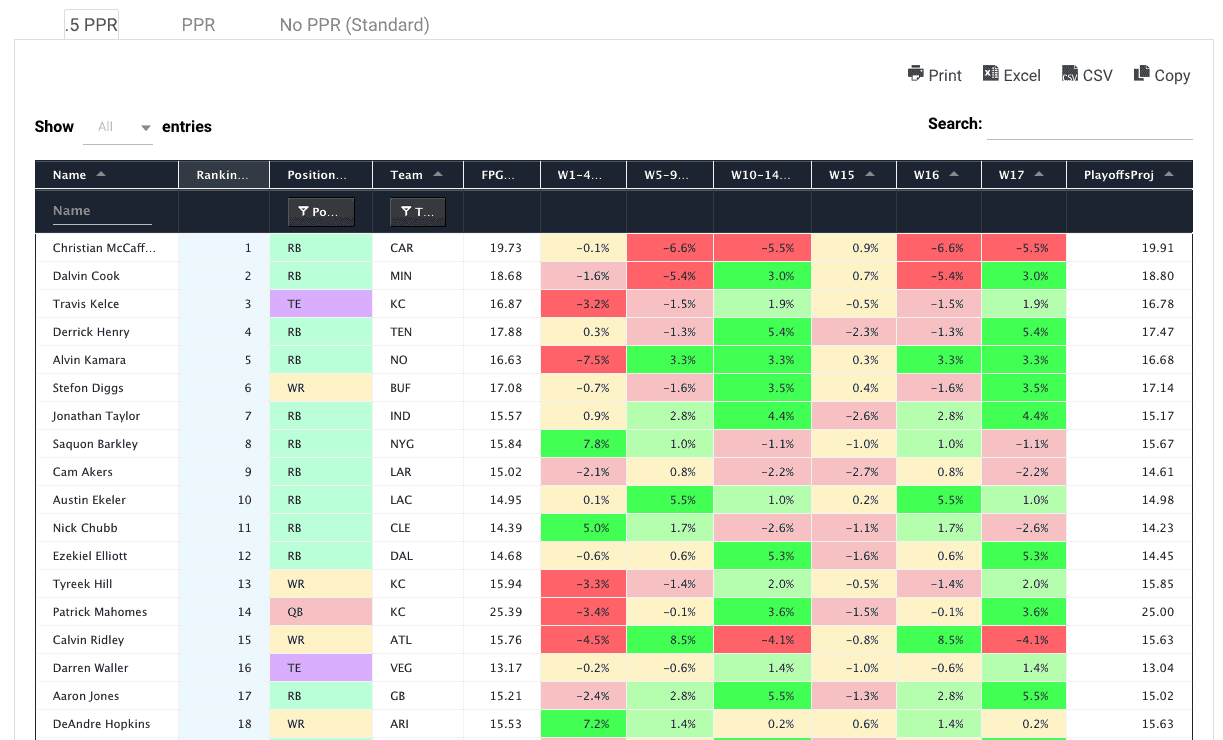Click the 7.2% W1-4 cell for Hopkins
The height and width of the screenshot is (740, 1223).
[584, 724]
